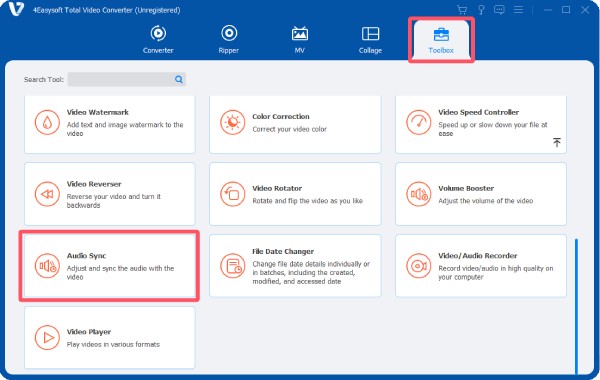This screenshot has width=600, height=380.
Task: Minimize the application window
Action: tap(548, 10)
